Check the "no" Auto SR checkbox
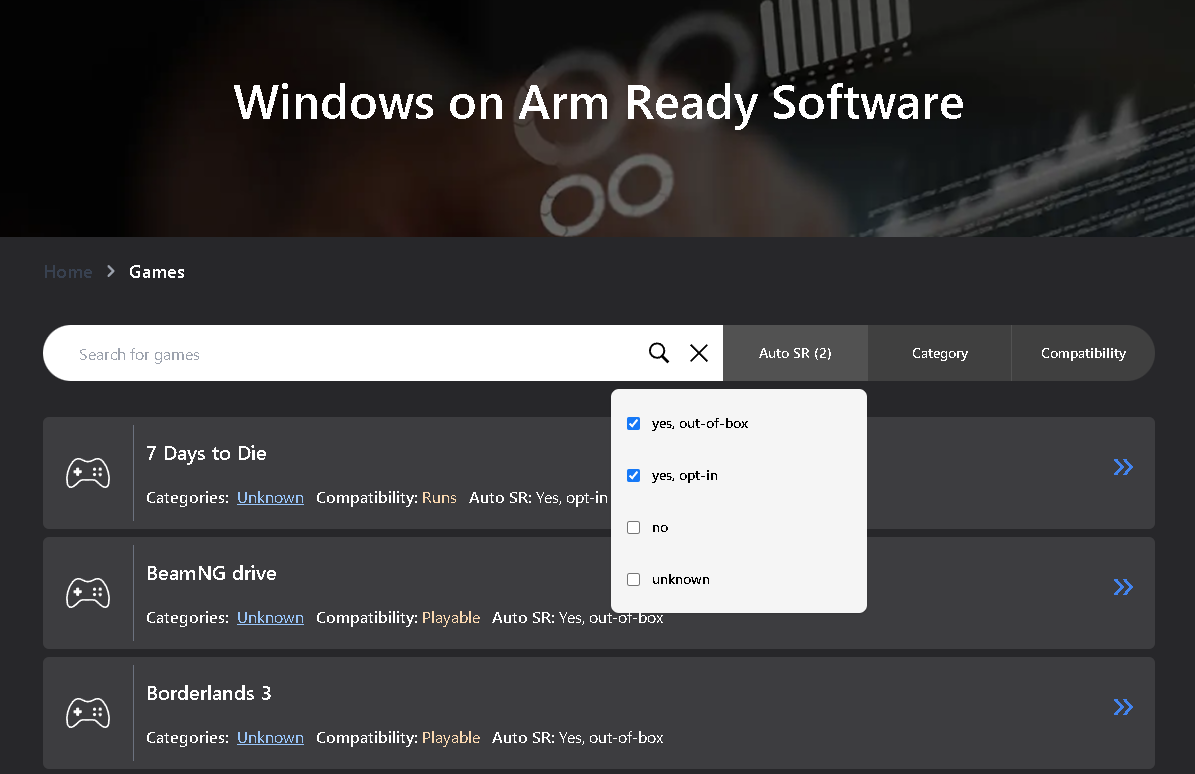This screenshot has width=1195, height=774. tap(633, 527)
